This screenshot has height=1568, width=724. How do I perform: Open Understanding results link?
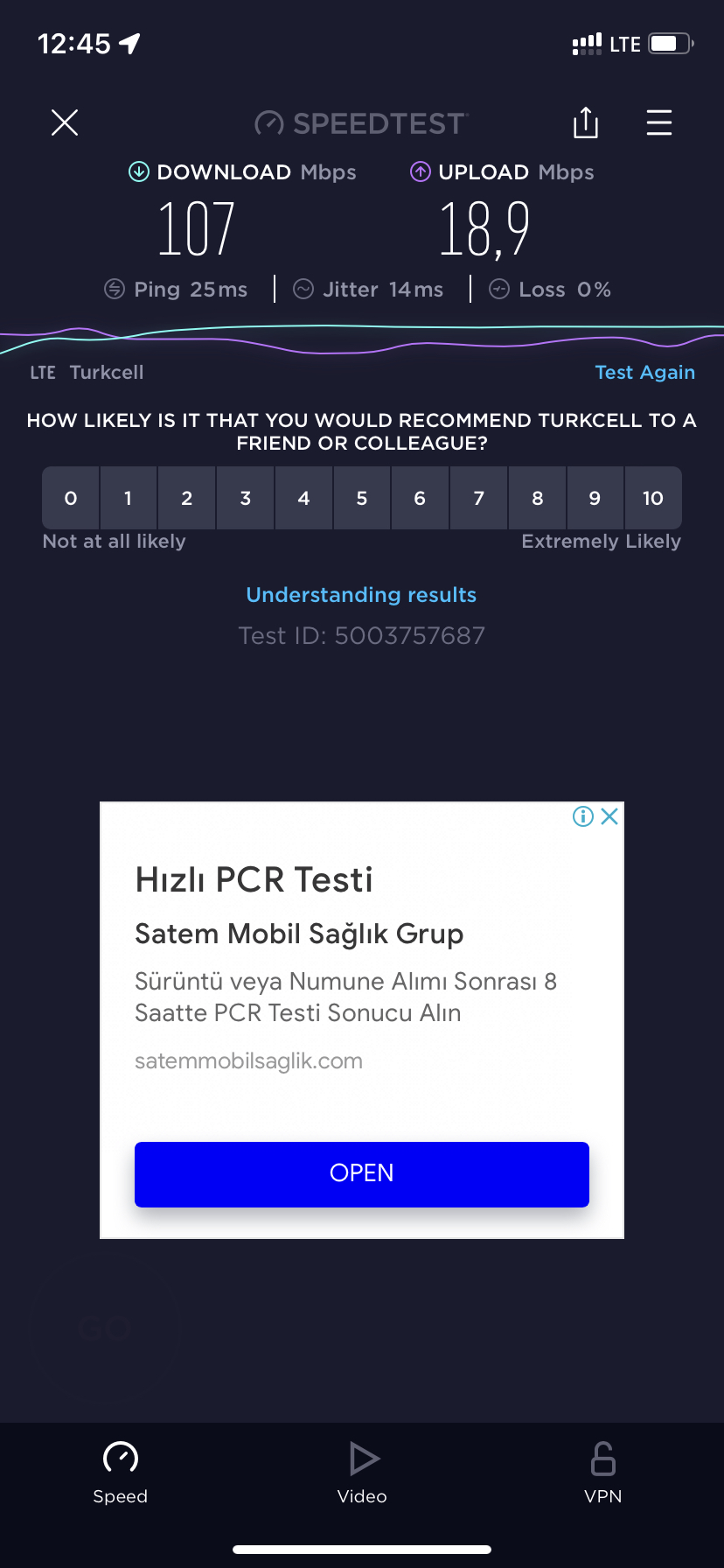pos(361,595)
